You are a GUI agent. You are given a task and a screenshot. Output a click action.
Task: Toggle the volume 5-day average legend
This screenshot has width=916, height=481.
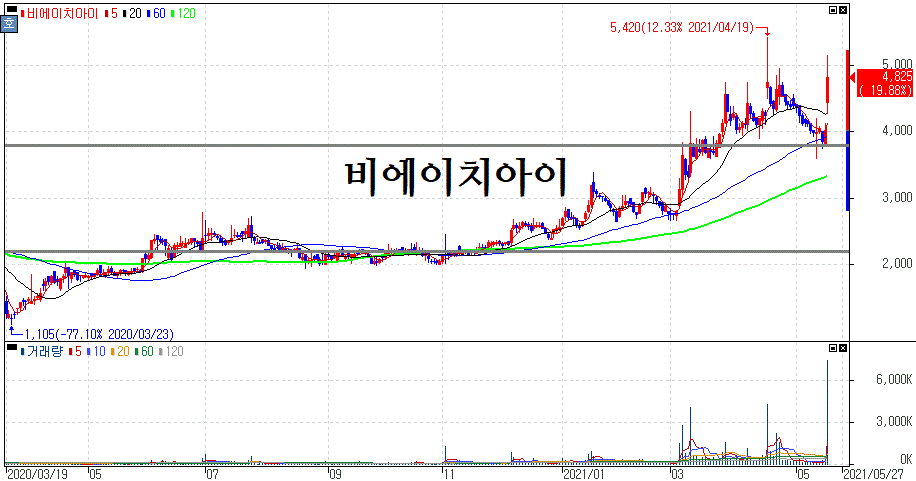[x=75, y=351]
